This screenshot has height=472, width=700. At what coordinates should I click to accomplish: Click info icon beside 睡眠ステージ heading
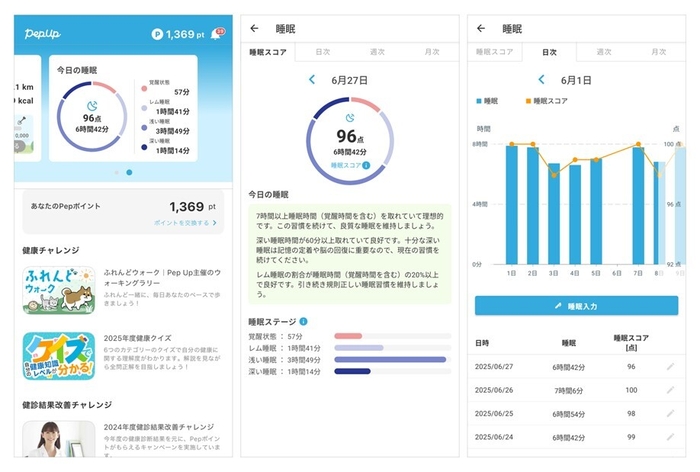(x=303, y=321)
